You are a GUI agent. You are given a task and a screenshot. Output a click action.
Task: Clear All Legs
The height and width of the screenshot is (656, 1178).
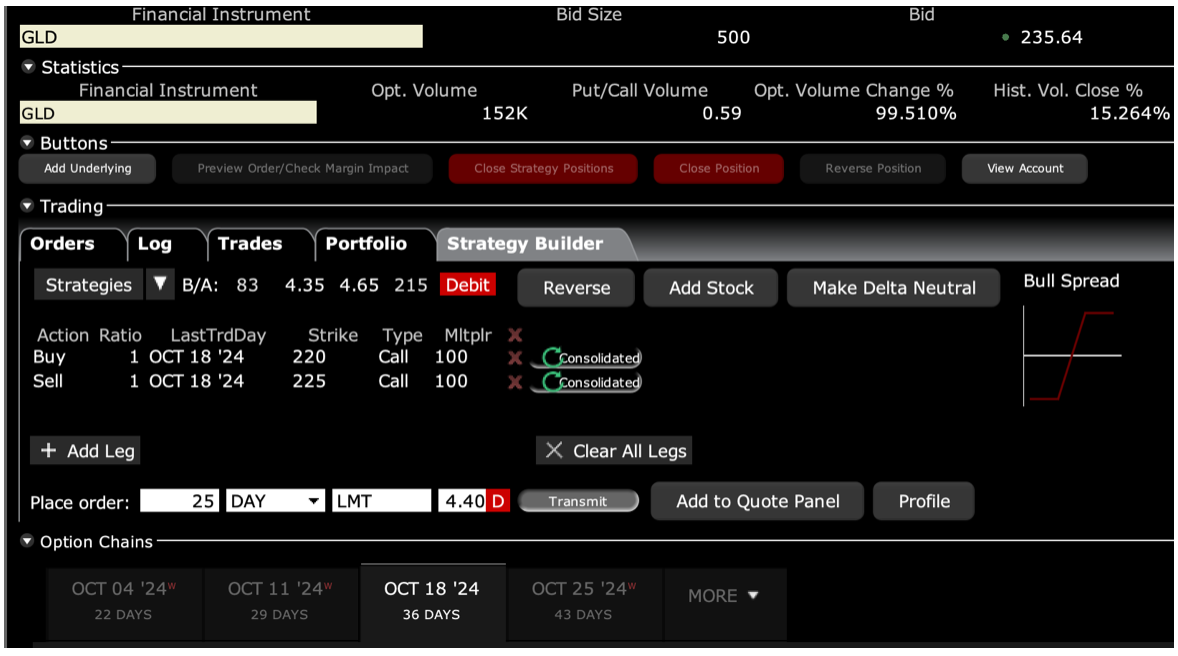615,451
